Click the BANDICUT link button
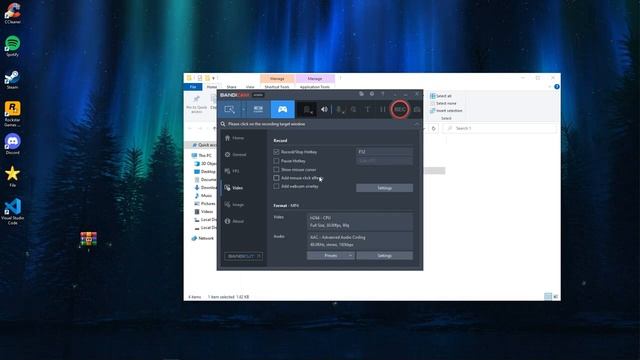This screenshot has width=640, height=360. 243,256
